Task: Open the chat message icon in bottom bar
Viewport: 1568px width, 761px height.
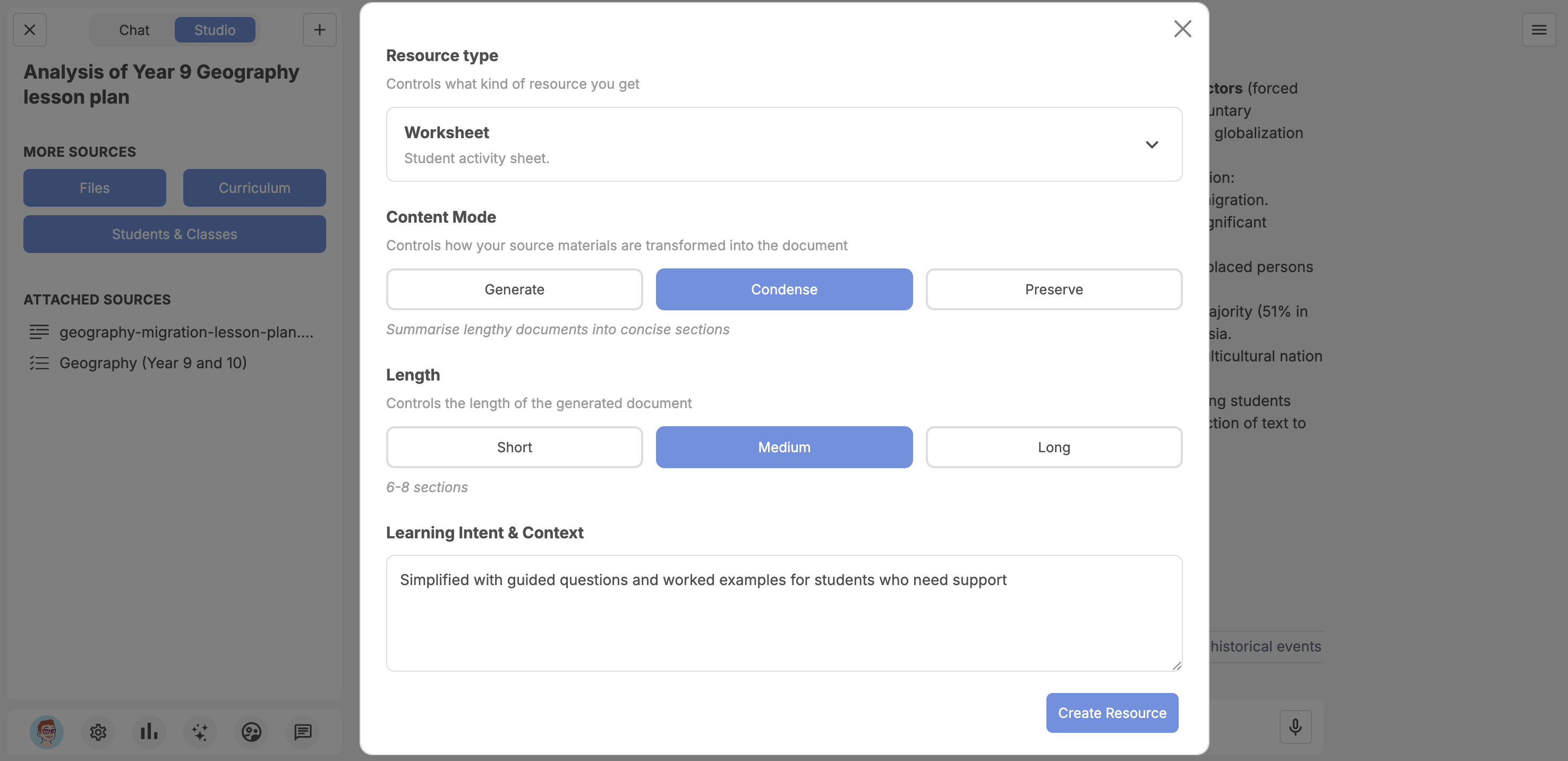Action: (x=303, y=732)
